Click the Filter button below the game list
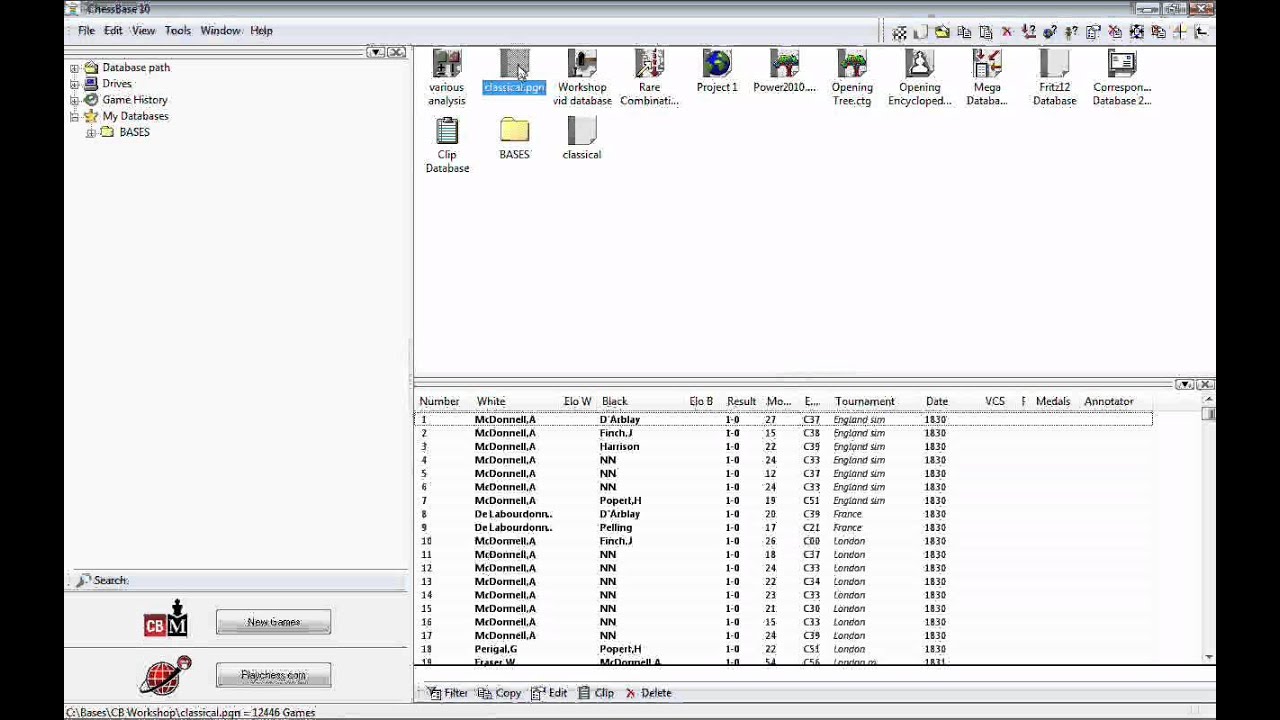The height and width of the screenshot is (720, 1280). 447,693
